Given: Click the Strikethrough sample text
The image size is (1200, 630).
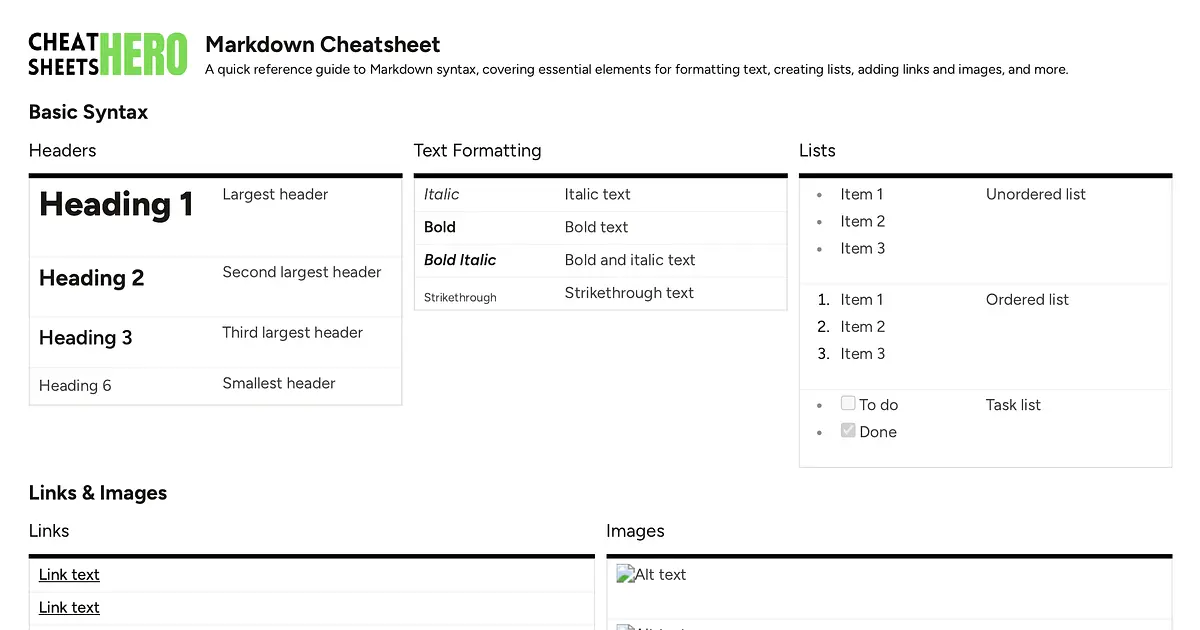Looking at the screenshot, I should (x=460, y=297).
